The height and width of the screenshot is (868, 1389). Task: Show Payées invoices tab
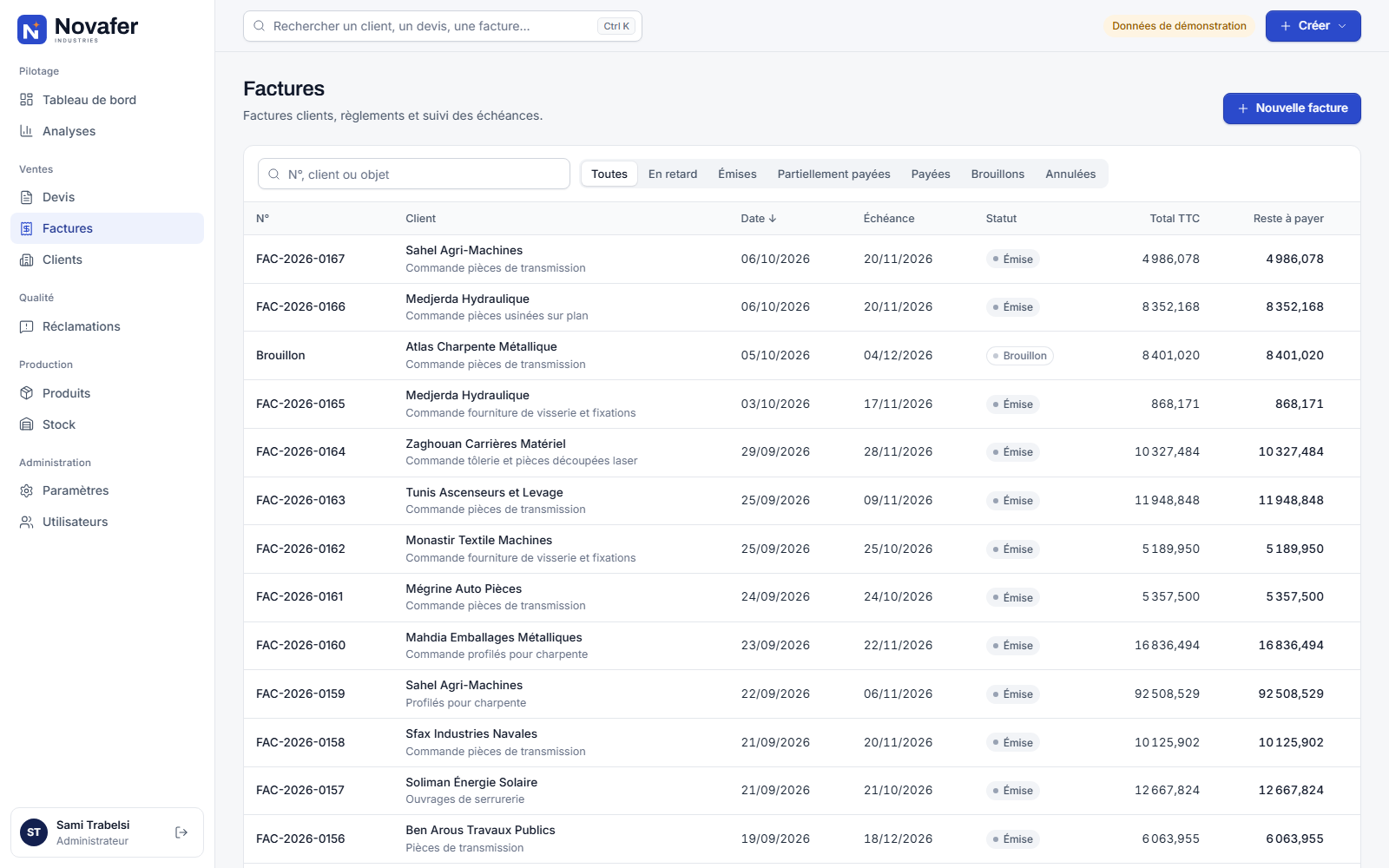click(931, 174)
